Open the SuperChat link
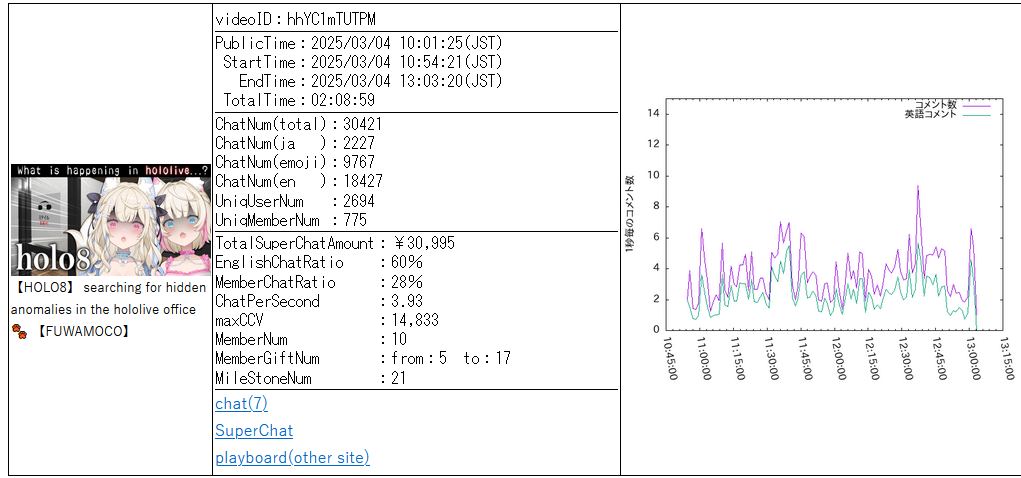Viewport: 1021px width, 478px height. 254,430
